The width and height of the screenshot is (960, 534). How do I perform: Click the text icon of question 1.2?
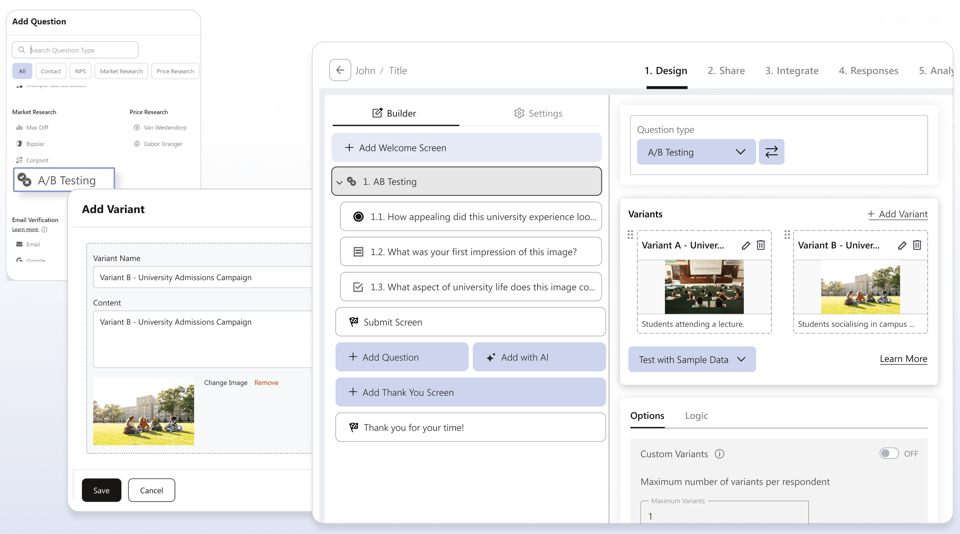pos(358,252)
